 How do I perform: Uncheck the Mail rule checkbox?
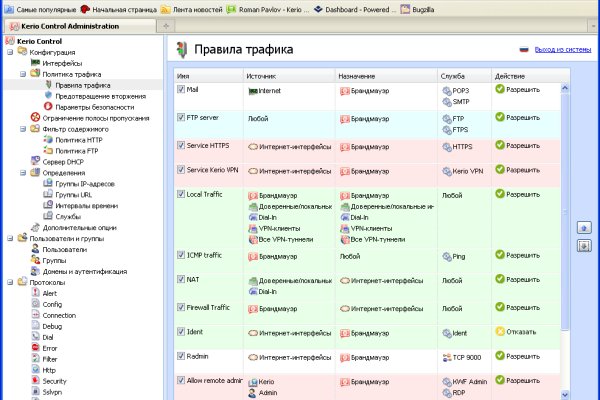point(181,89)
